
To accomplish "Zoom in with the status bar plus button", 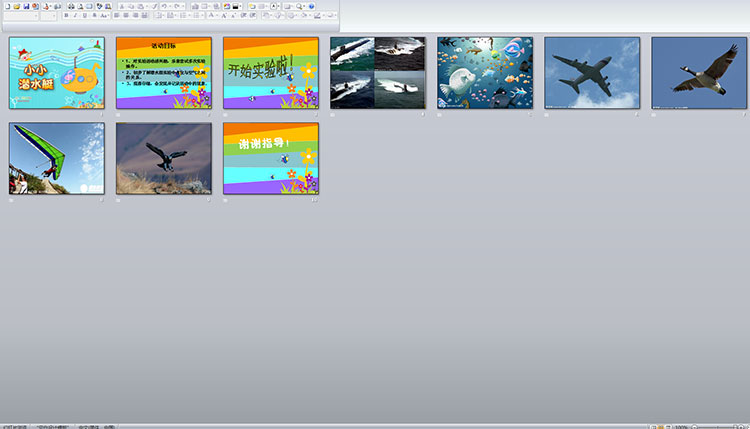I will tap(741, 427).
